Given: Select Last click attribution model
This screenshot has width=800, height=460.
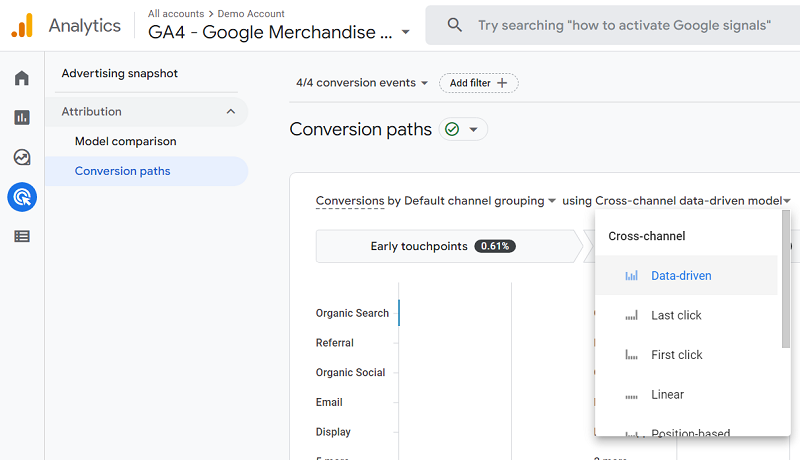Looking at the screenshot, I should point(686,315).
